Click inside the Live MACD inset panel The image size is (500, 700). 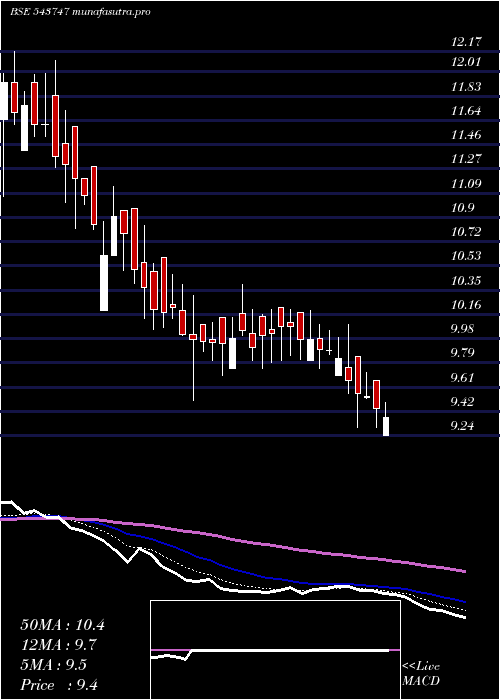tap(275, 650)
